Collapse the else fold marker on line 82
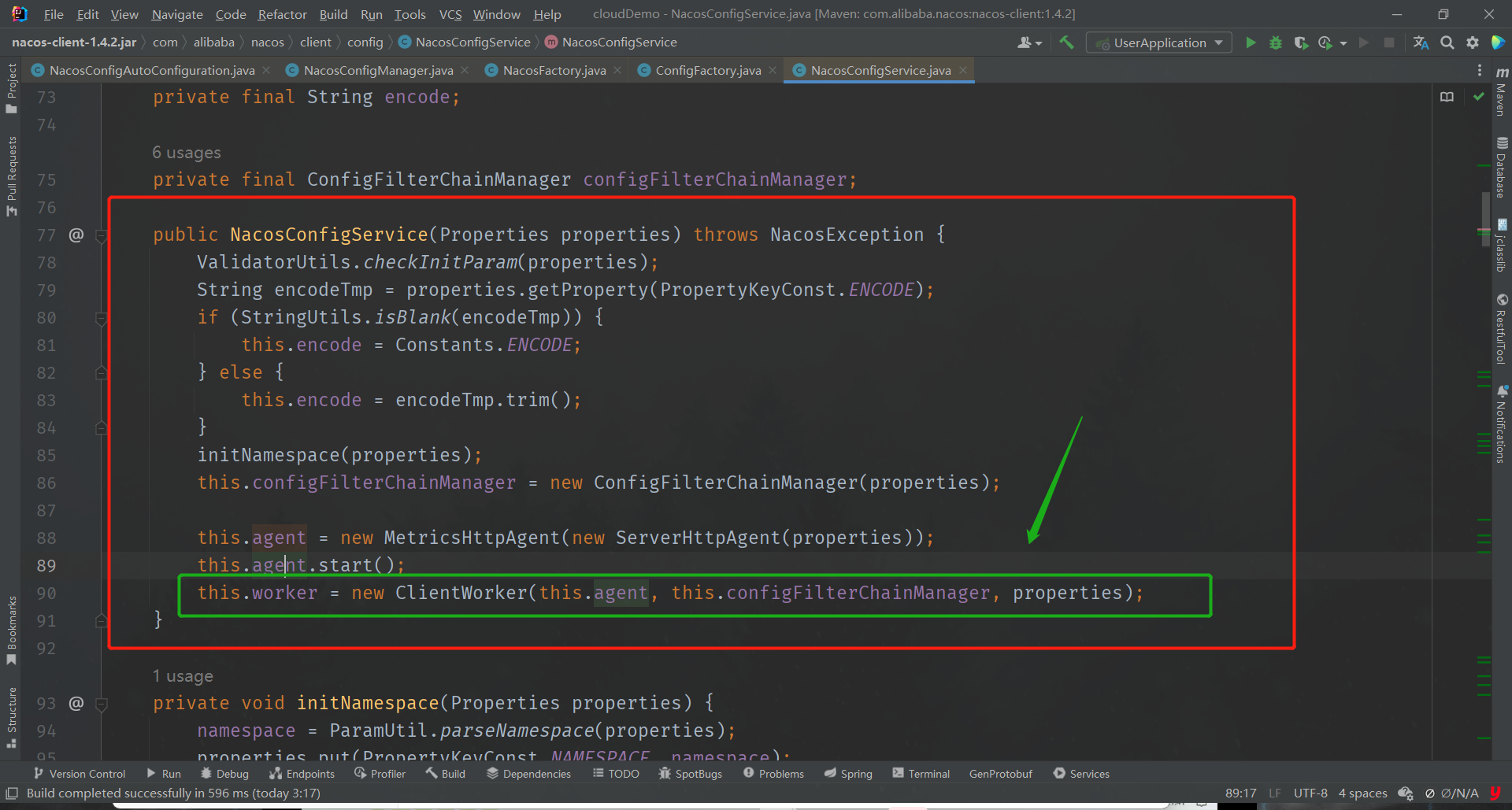The width and height of the screenshot is (1512, 810). [101, 372]
